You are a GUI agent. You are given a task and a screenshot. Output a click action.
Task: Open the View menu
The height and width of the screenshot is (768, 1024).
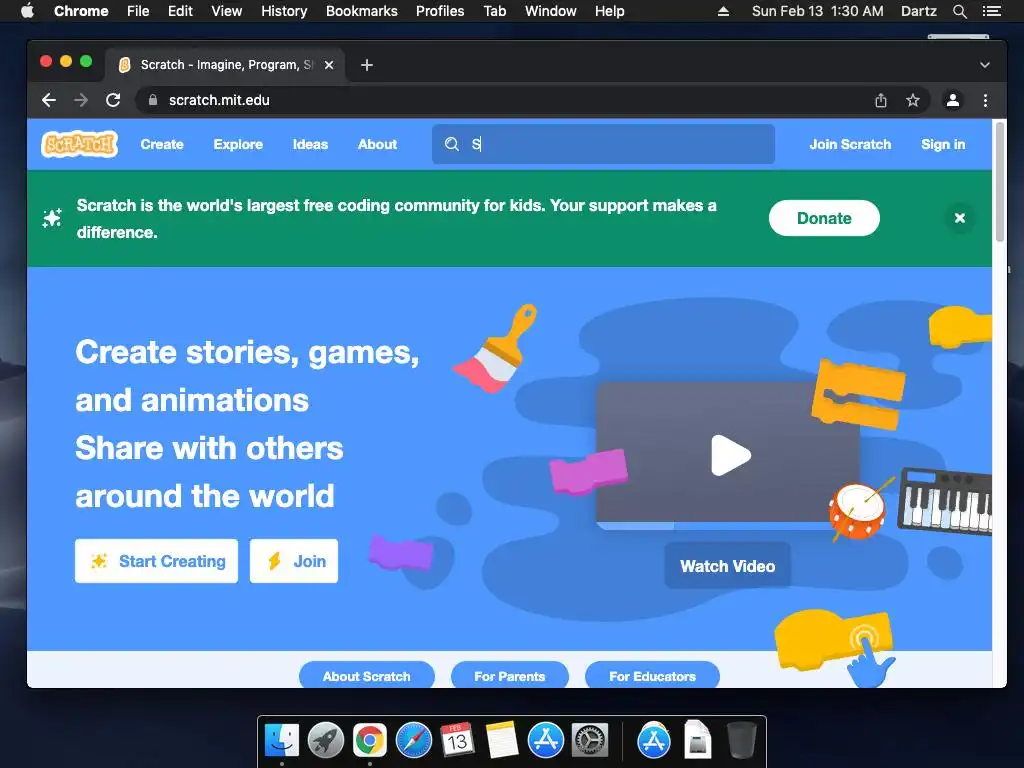(227, 11)
